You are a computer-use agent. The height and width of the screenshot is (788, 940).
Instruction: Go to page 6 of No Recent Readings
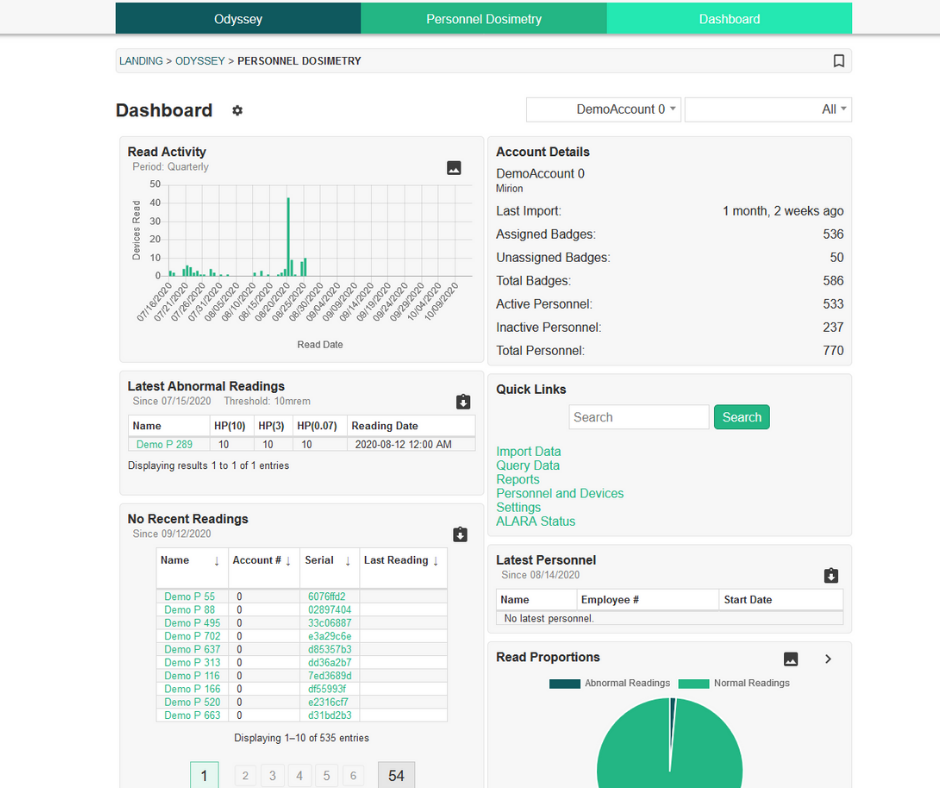coord(353,775)
